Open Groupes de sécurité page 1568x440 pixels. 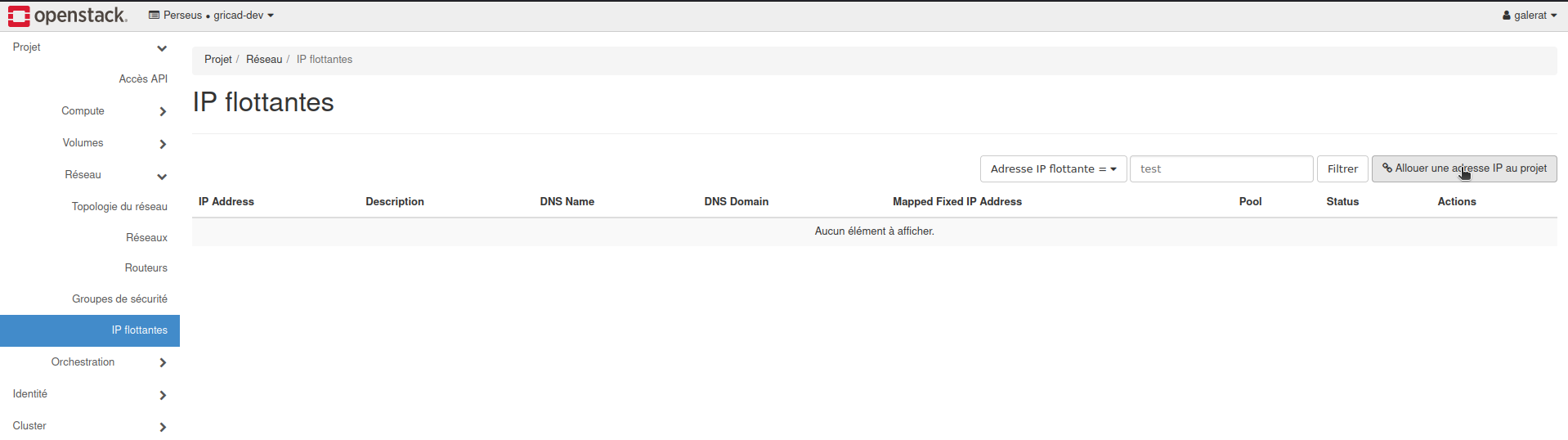[x=119, y=299]
